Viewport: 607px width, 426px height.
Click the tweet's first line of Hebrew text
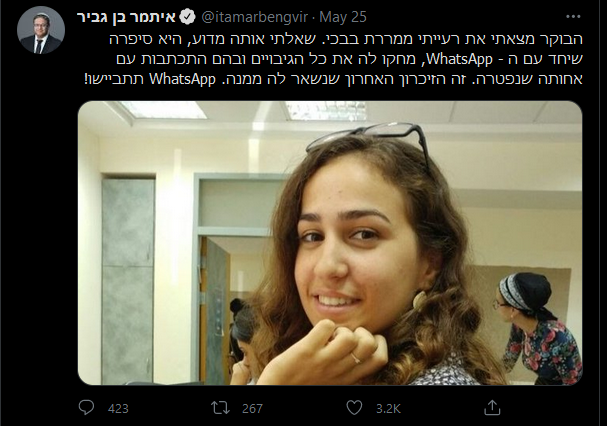coord(346,39)
